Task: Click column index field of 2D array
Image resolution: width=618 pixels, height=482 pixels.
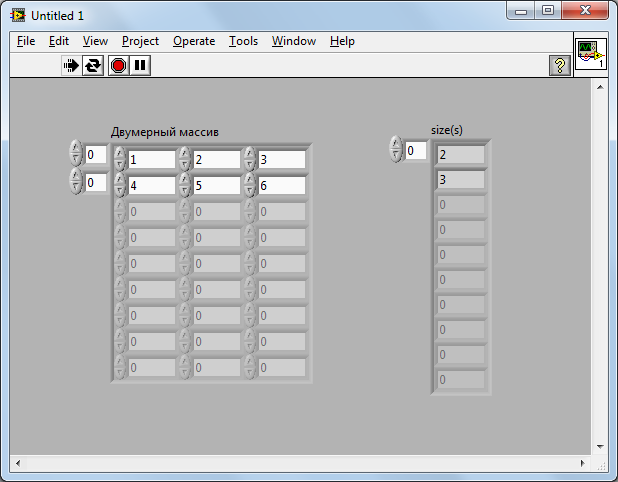Action: coord(96,182)
